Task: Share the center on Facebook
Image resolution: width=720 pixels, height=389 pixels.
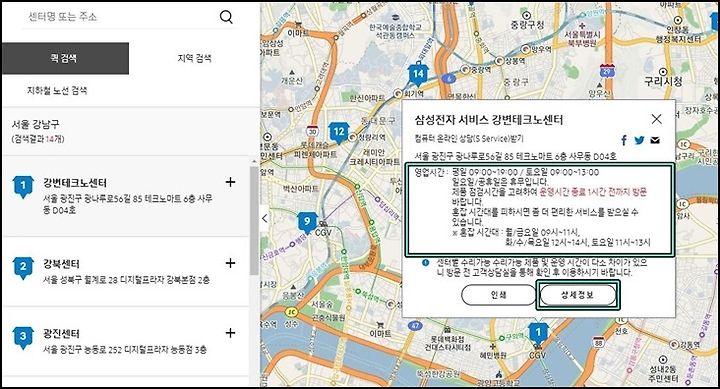Action: click(x=624, y=140)
